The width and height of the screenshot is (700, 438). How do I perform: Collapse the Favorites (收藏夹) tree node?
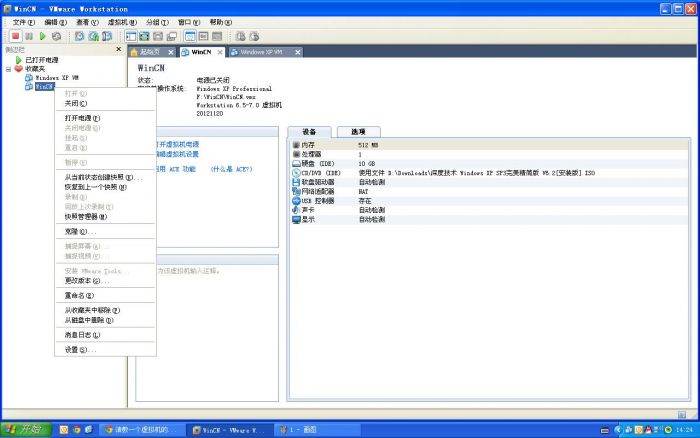pyautogui.click(x=8, y=69)
